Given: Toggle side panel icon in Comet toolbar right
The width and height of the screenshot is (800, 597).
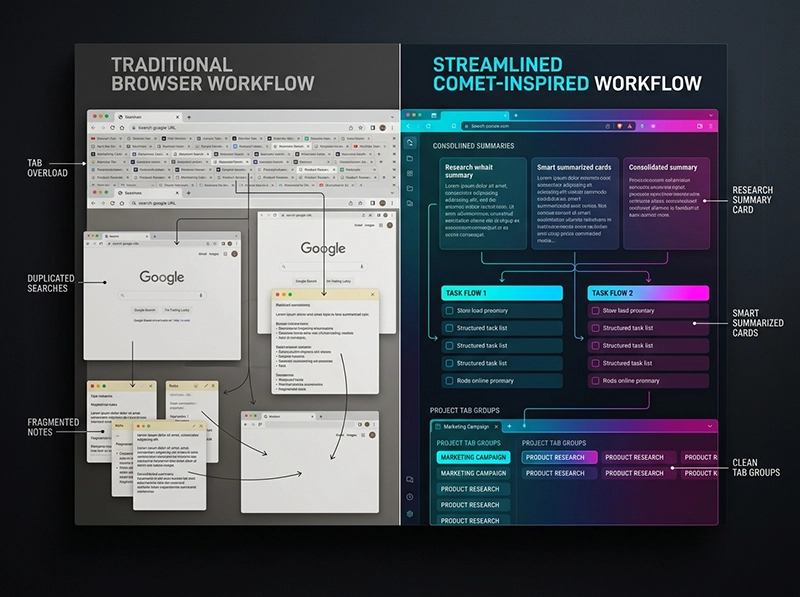Looking at the screenshot, I should pos(700,126).
